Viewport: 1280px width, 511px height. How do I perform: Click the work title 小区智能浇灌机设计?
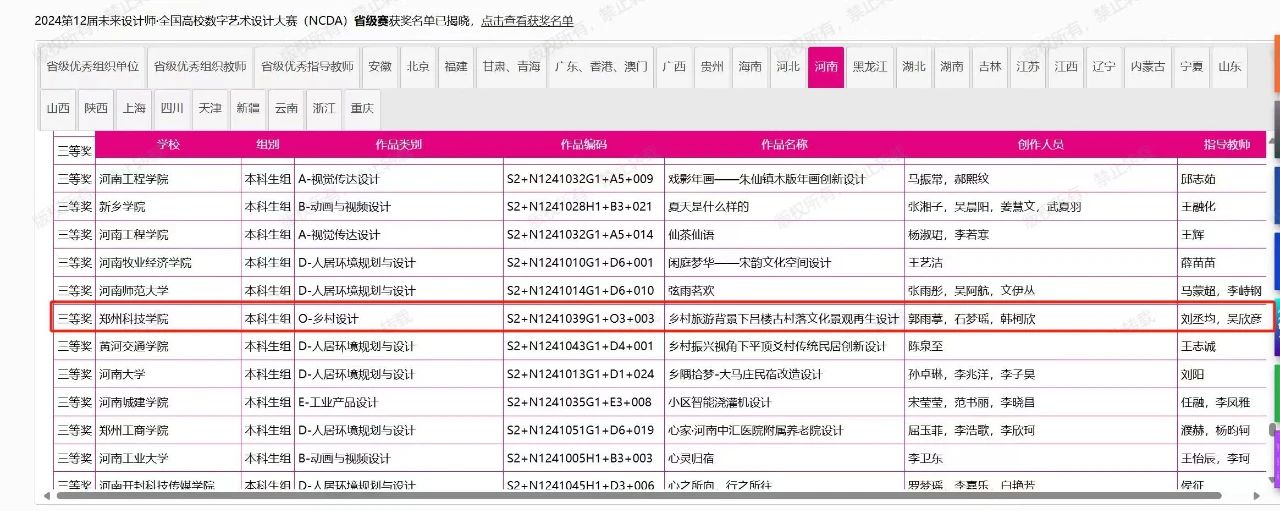pyautogui.click(x=720, y=403)
